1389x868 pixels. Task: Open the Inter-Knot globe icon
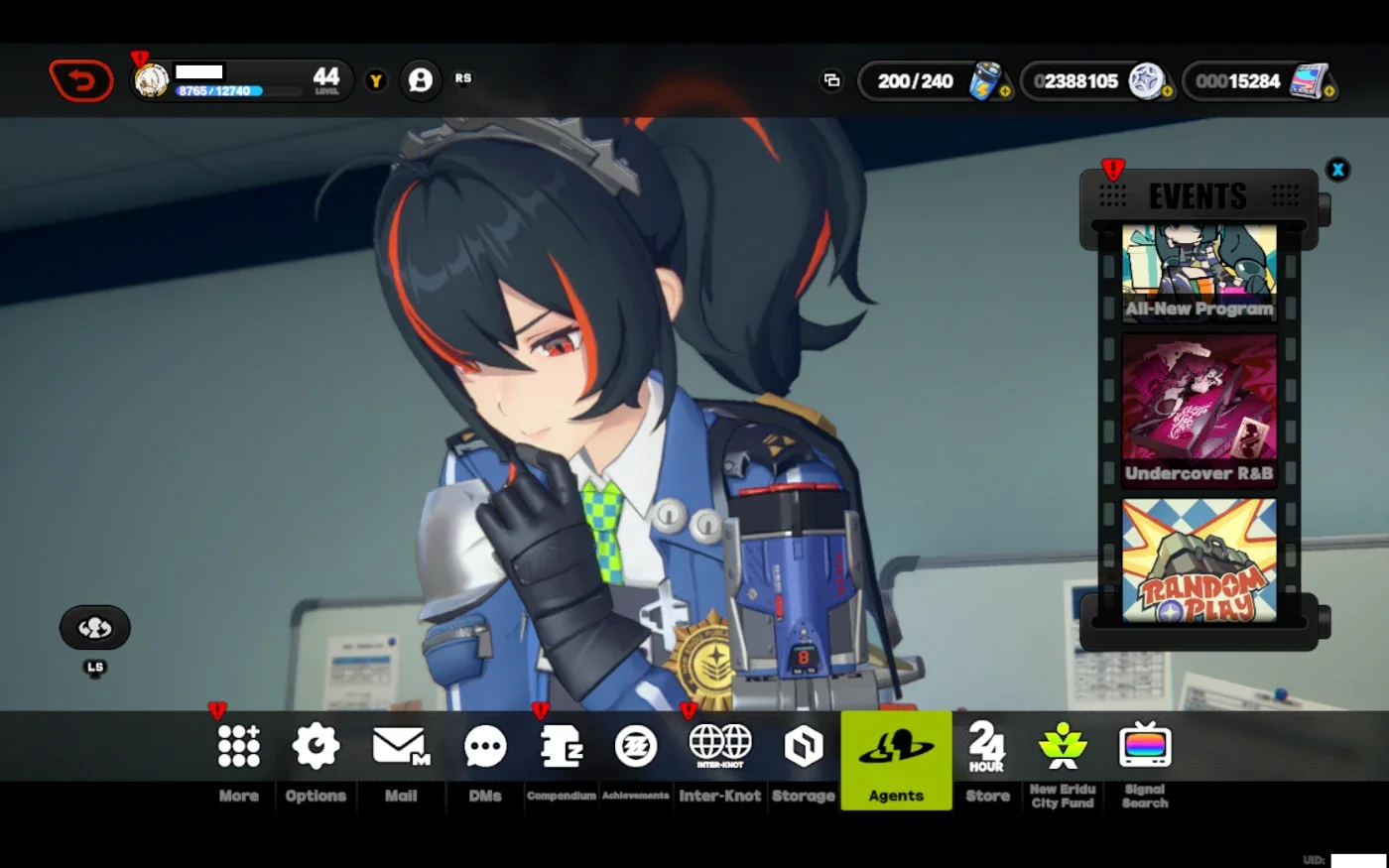(720, 746)
